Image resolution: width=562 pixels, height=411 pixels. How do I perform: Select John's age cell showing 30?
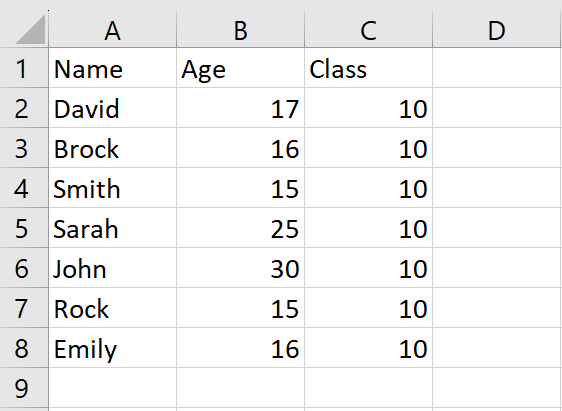240,268
